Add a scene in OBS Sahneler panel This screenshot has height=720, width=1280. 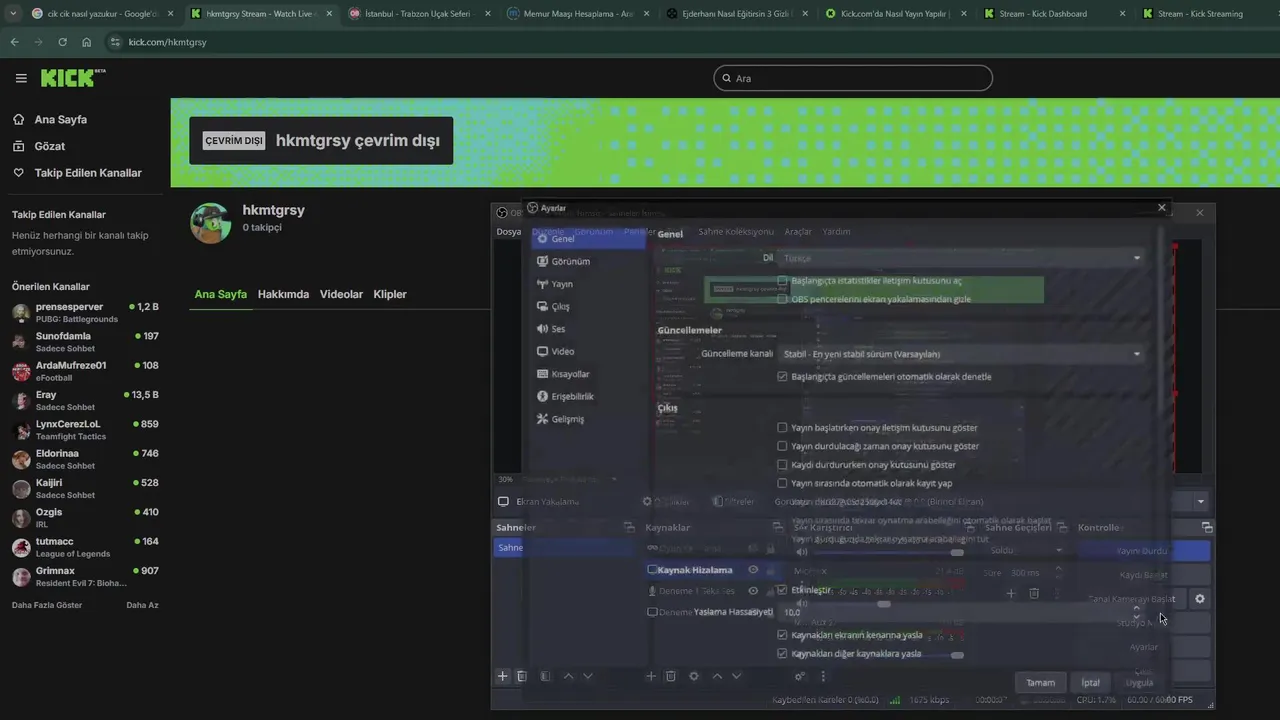[503, 676]
